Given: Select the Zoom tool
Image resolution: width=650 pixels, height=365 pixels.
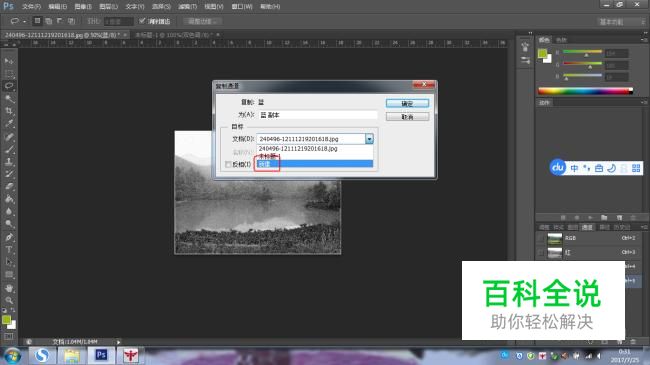Looking at the screenshot, I should (9, 300).
